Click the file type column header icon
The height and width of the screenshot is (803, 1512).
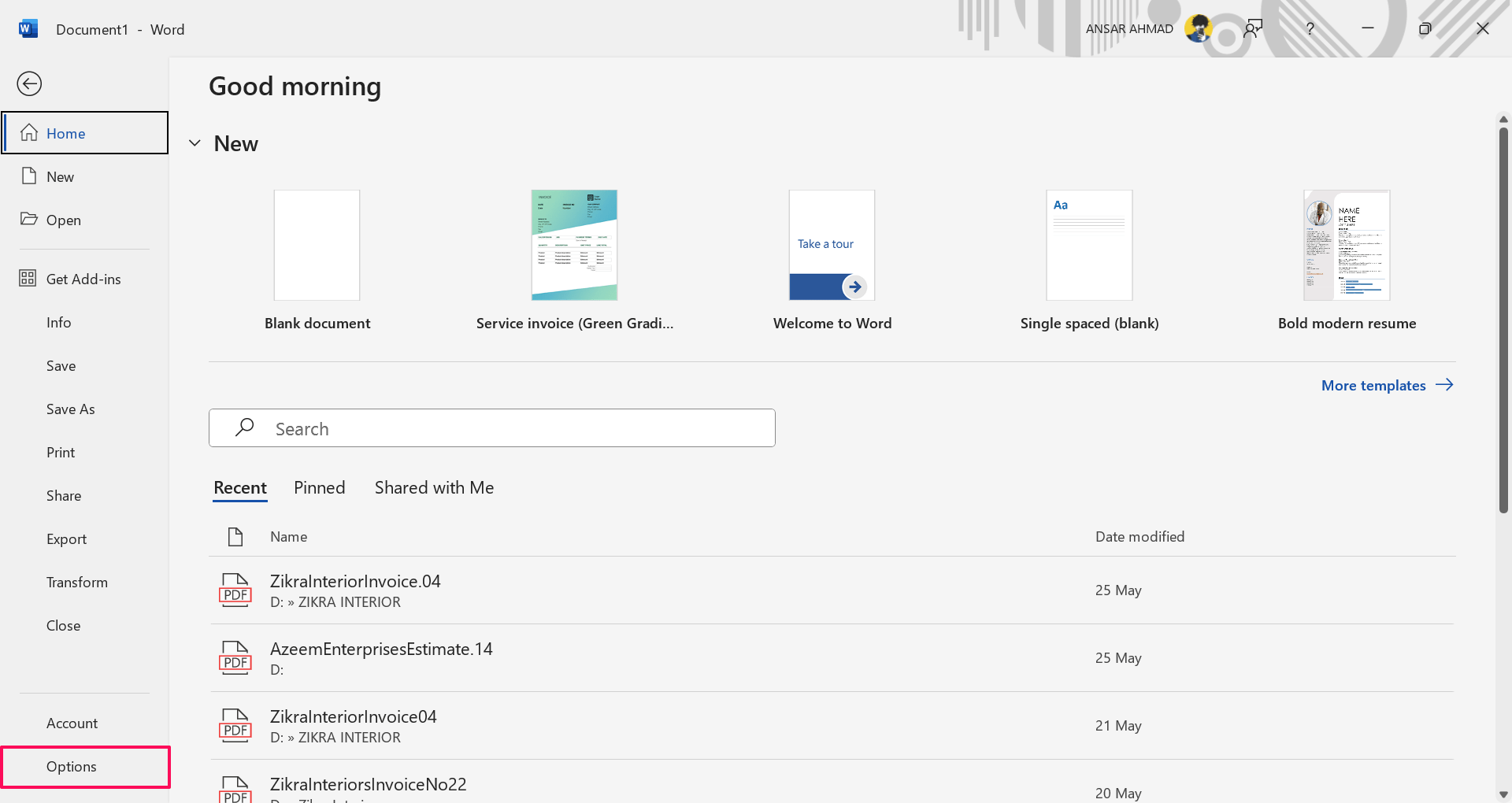pyautogui.click(x=235, y=537)
